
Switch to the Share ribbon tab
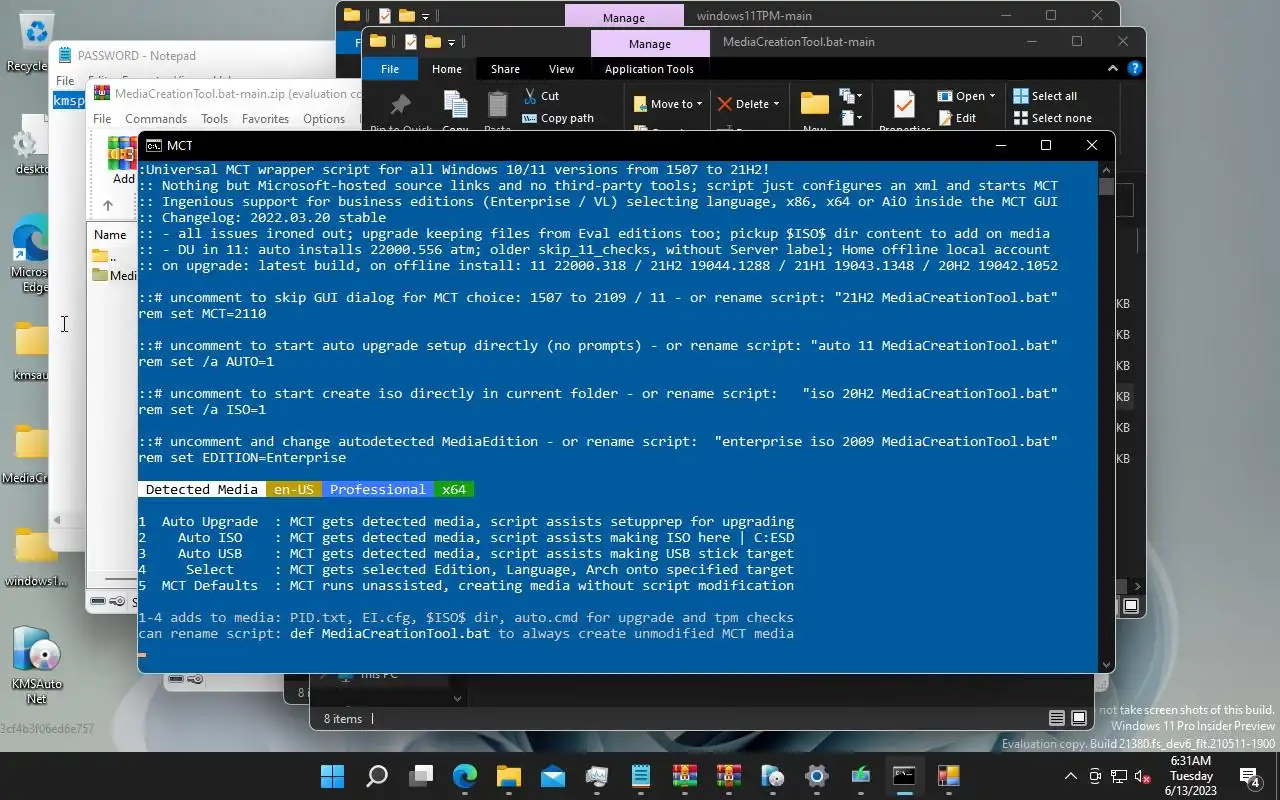[x=505, y=69]
